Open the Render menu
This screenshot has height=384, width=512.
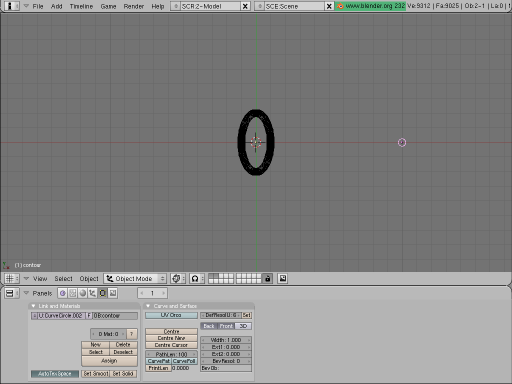[x=133, y=6]
